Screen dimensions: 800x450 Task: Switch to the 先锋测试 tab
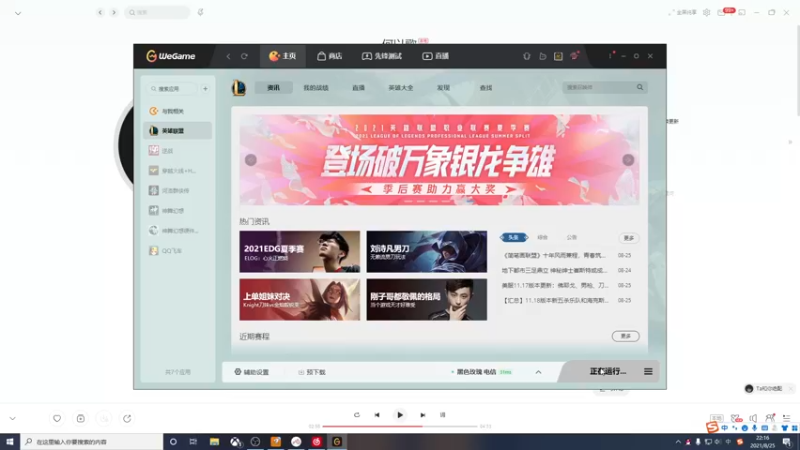(x=382, y=56)
